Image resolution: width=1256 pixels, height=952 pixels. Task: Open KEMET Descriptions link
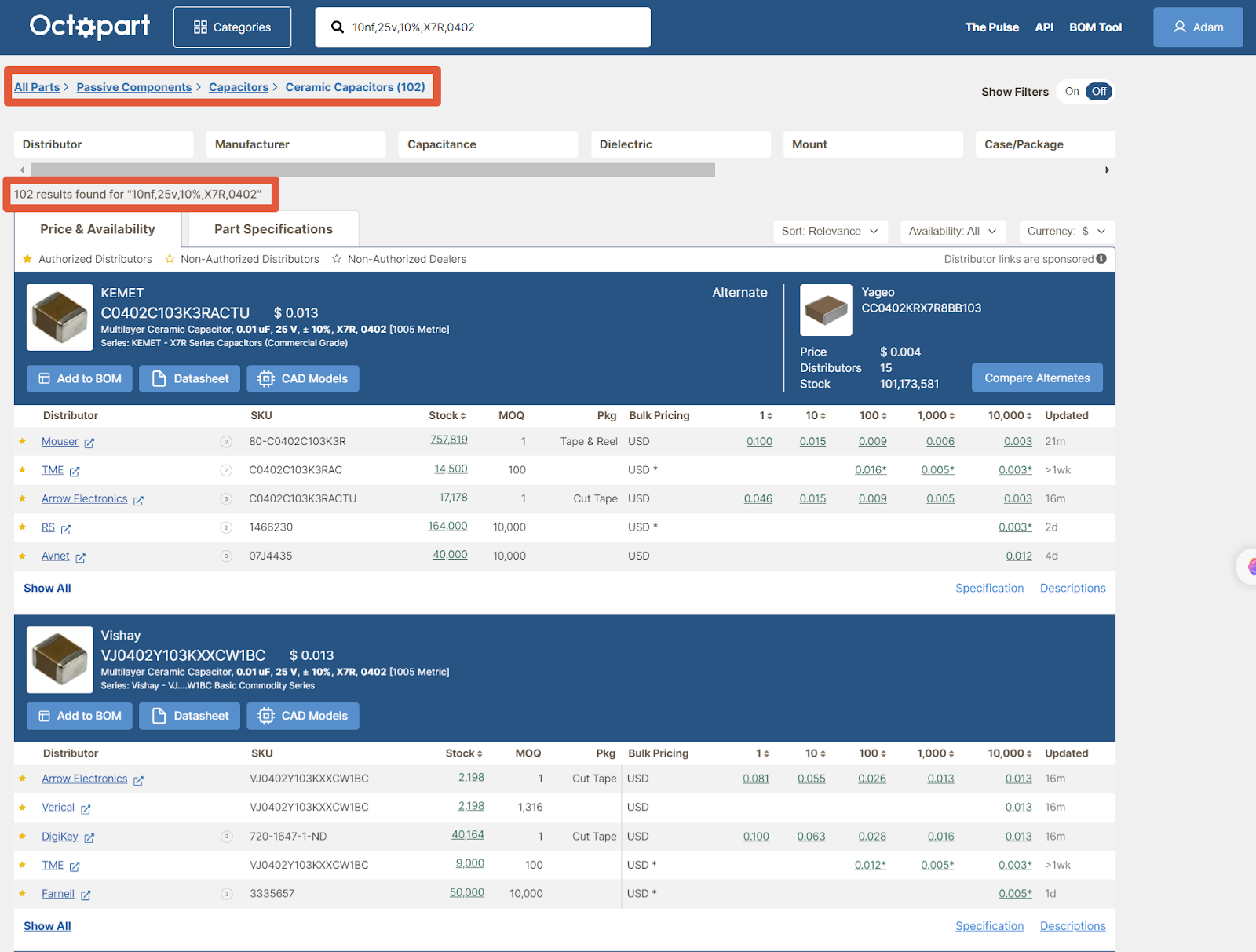click(x=1072, y=588)
